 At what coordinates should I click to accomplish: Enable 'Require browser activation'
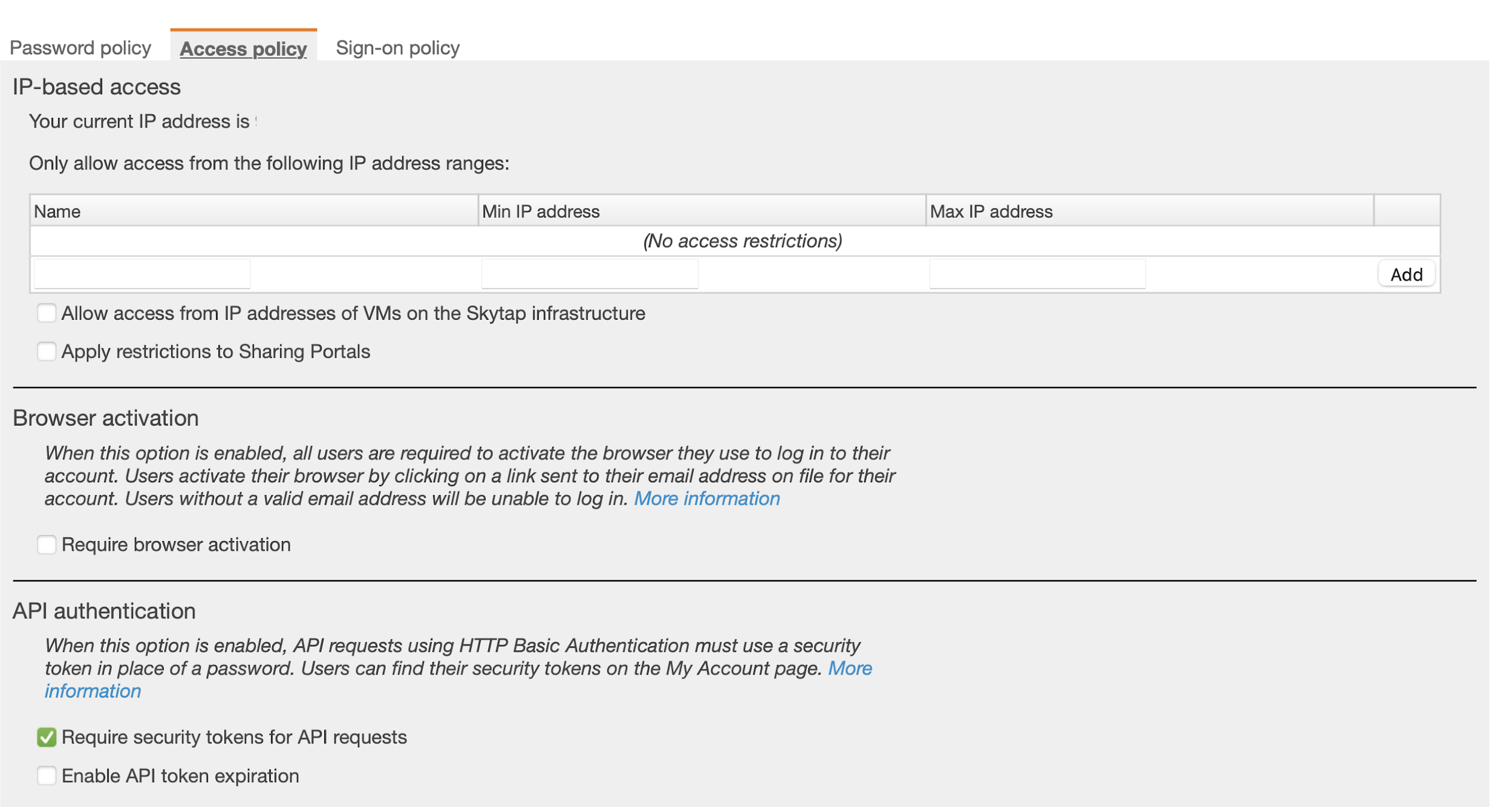47,544
